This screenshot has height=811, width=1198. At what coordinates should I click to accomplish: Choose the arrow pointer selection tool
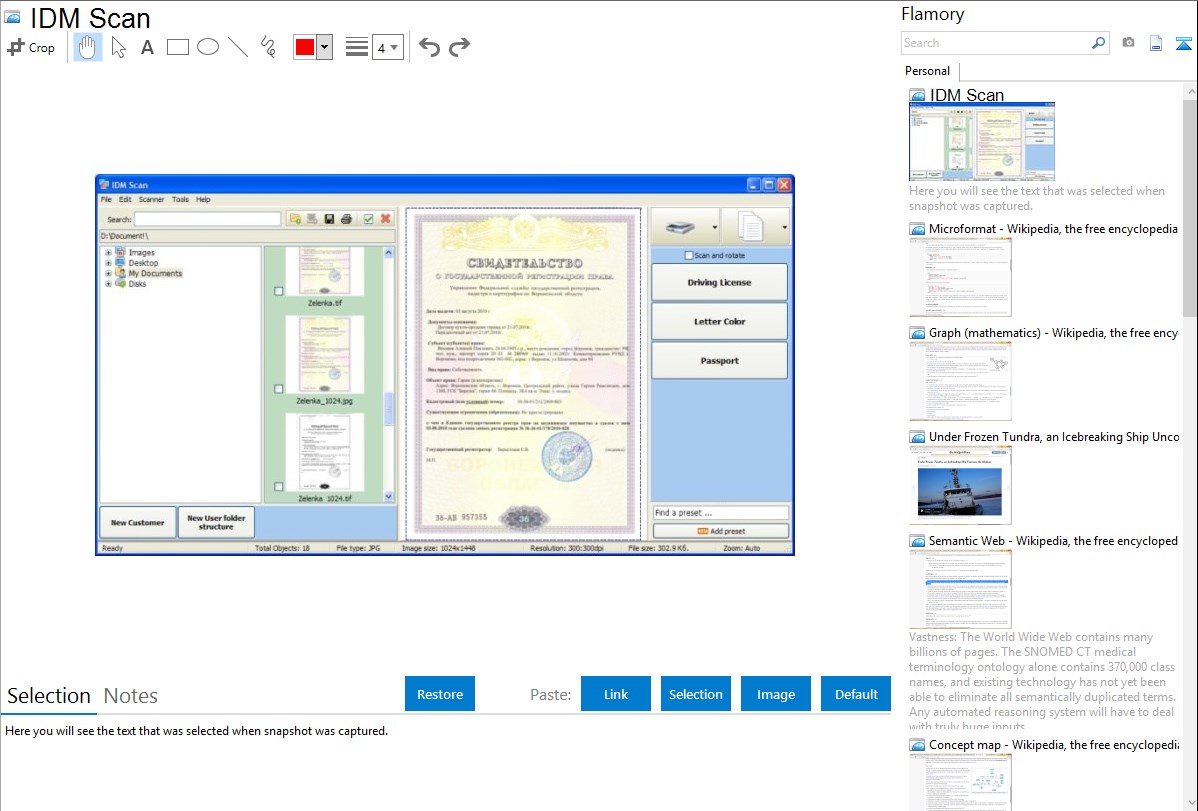(x=118, y=47)
